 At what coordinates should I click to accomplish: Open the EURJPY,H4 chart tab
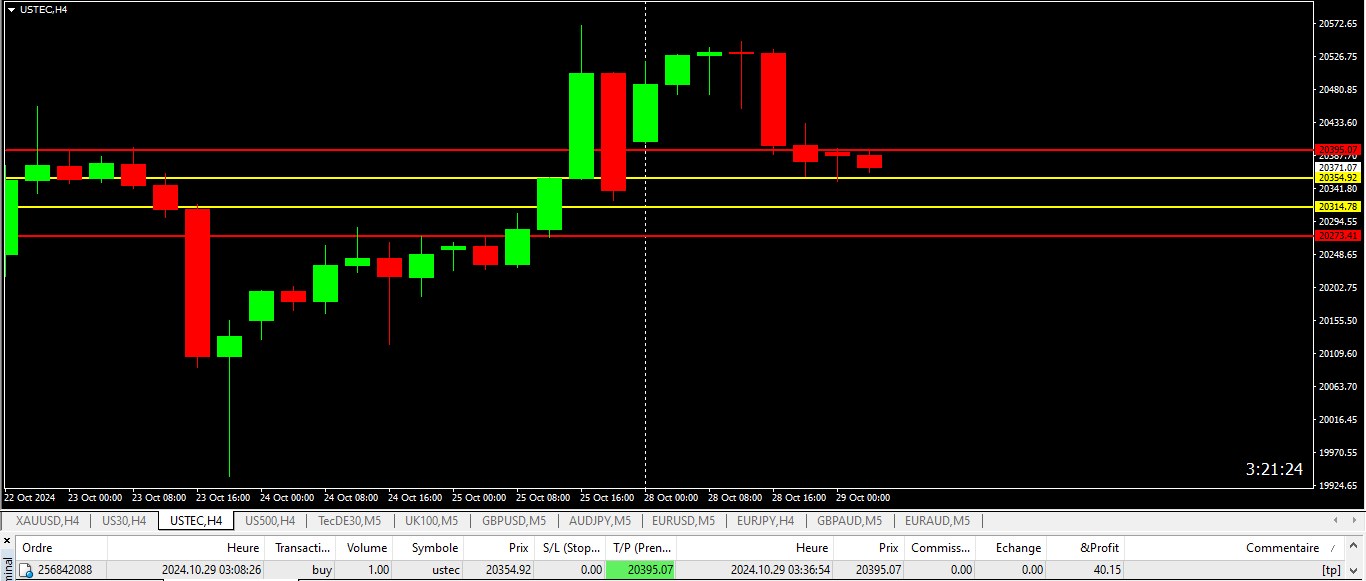click(765, 521)
